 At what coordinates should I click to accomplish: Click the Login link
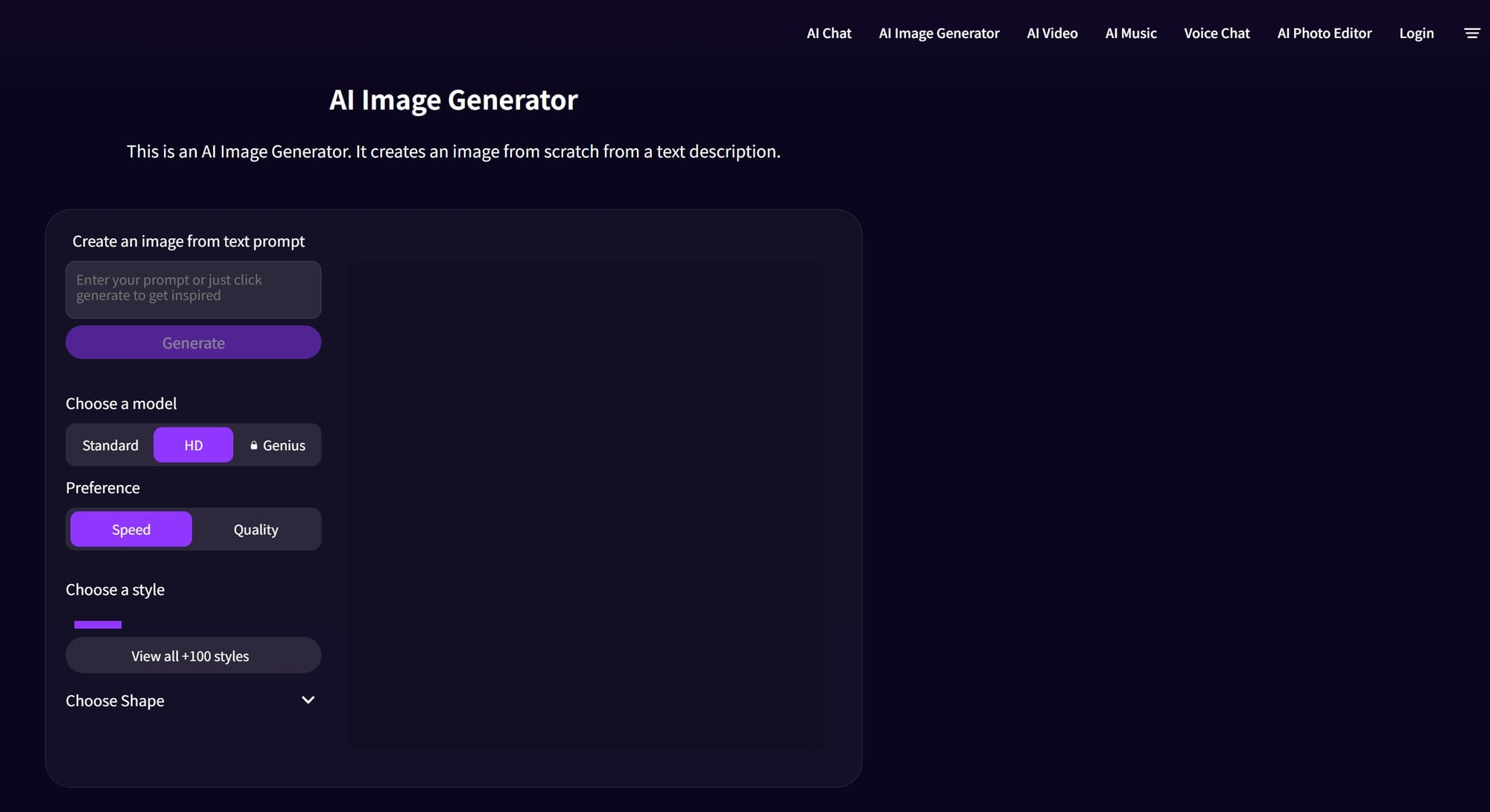pos(1415,34)
